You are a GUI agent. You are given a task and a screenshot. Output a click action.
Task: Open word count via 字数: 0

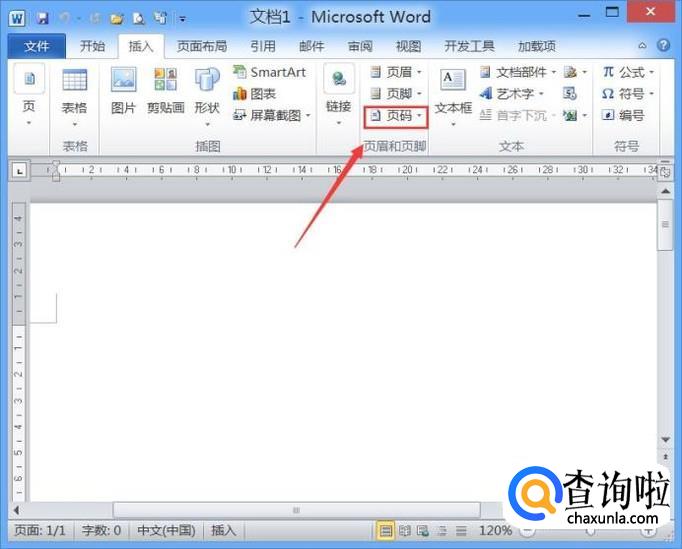tap(101, 530)
